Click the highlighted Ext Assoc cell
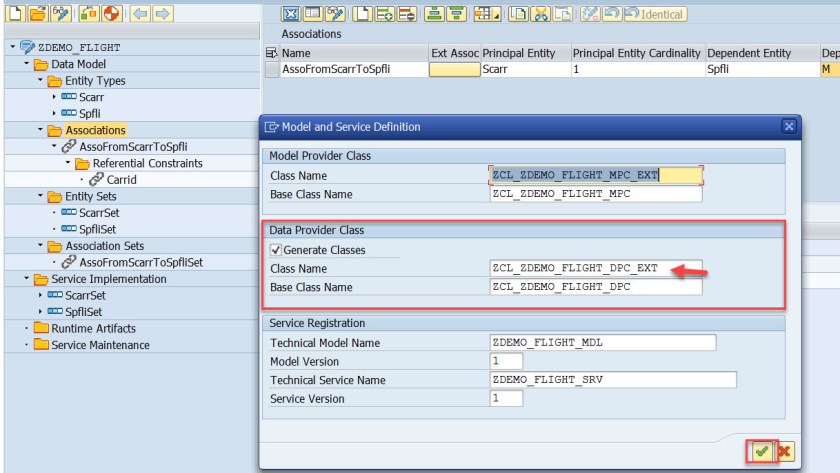Viewport: 840px width, 473px height. point(453,70)
